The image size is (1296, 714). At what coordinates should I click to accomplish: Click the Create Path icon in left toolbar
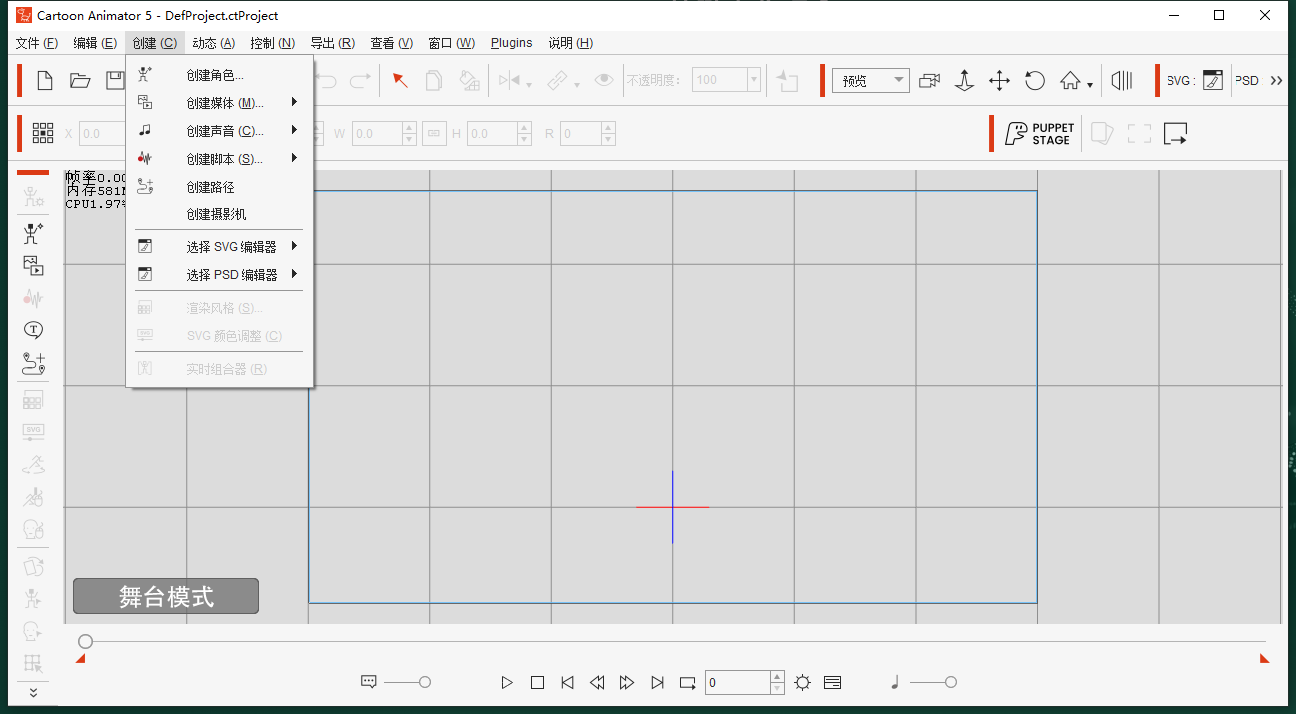pyautogui.click(x=33, y=362)
